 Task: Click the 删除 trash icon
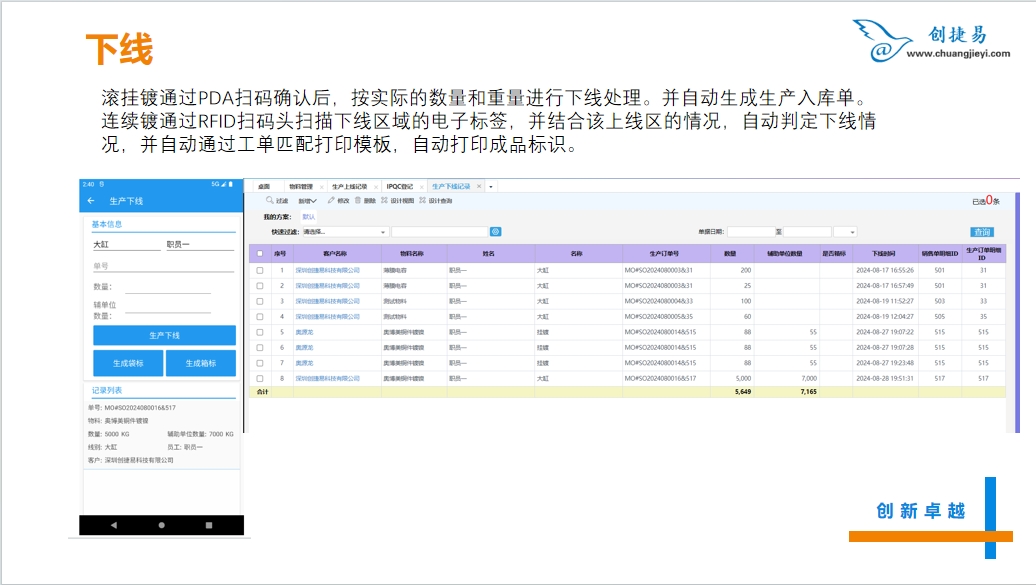tap(358, 201)
